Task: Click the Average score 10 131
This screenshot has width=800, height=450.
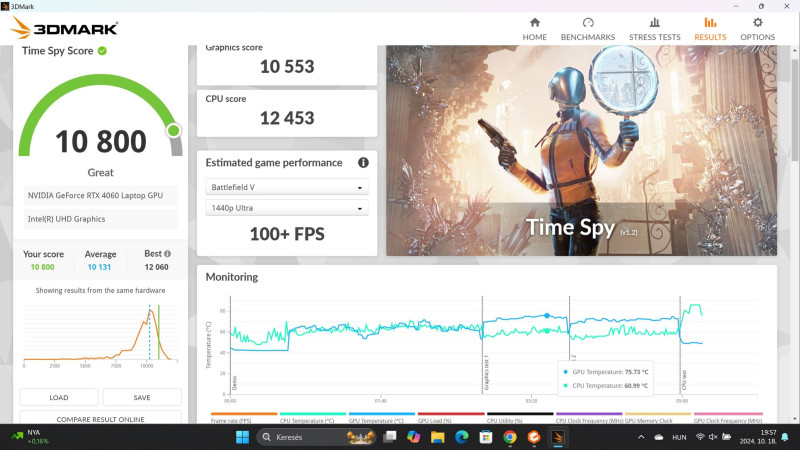Action: pos(99,267)
